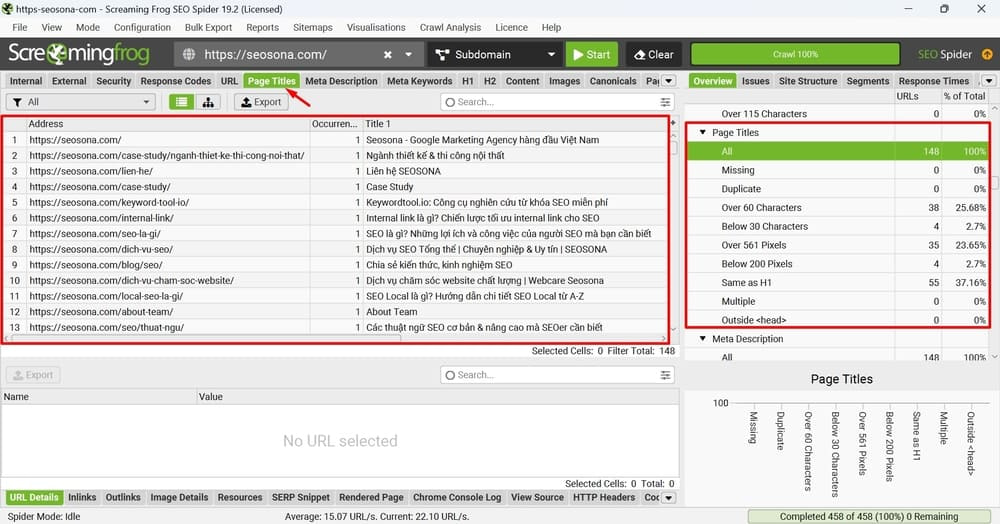Click the Clear crawl button
The height and width of the screenshot is (524, 1000).
click(x=652, y=54)
